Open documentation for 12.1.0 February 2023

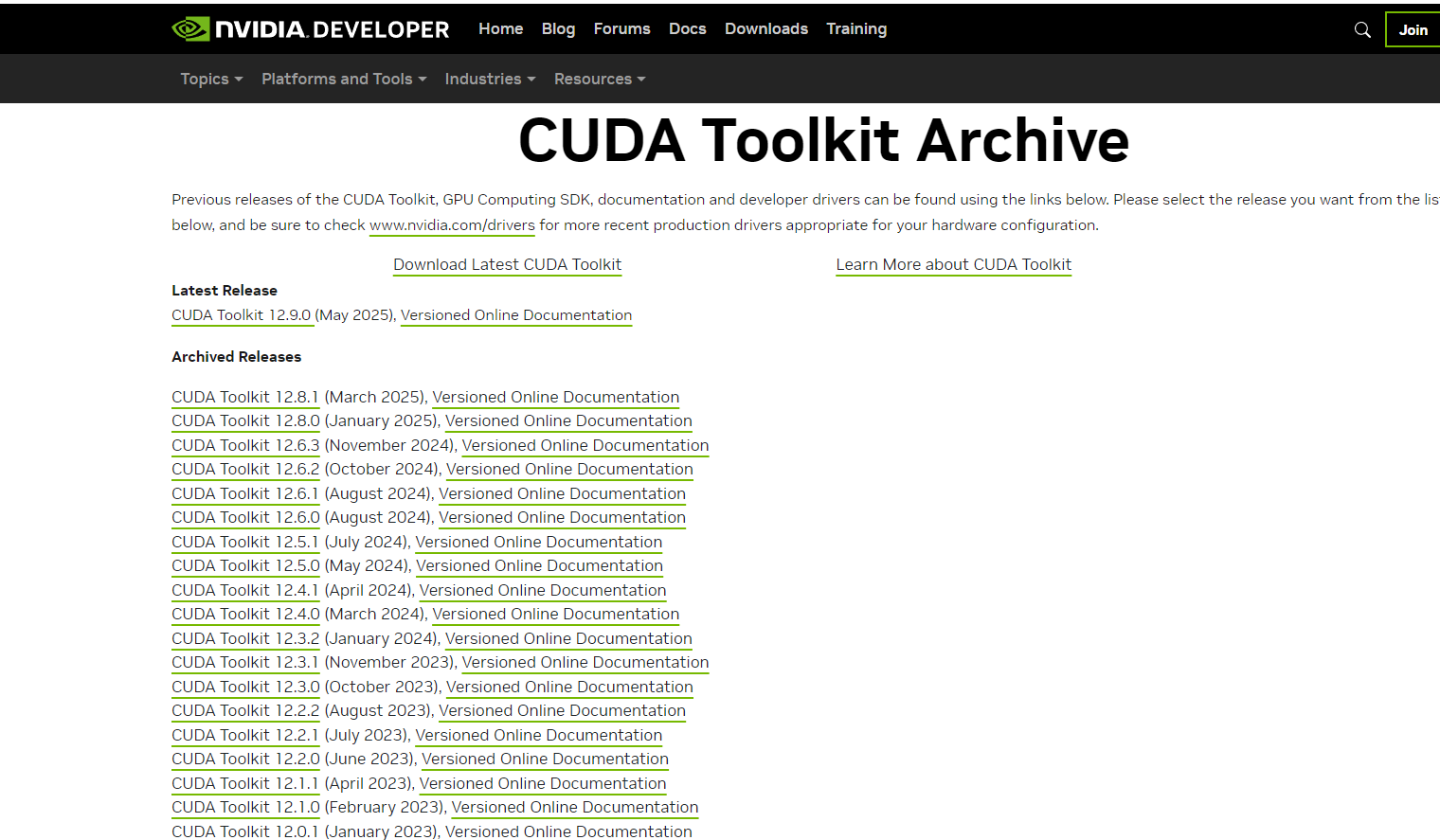pos(575,807)
